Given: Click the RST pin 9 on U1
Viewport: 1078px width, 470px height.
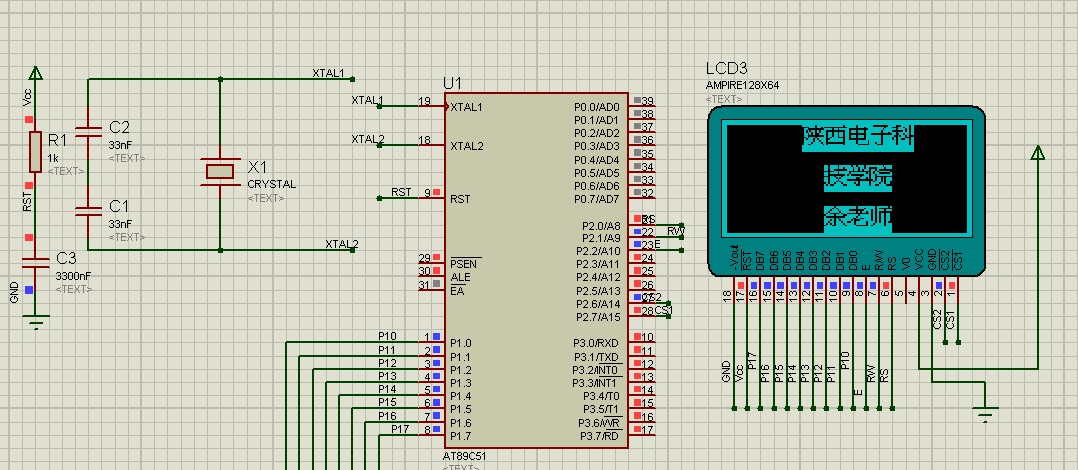Looking at the screenshot, I should (x=428, y=197).
